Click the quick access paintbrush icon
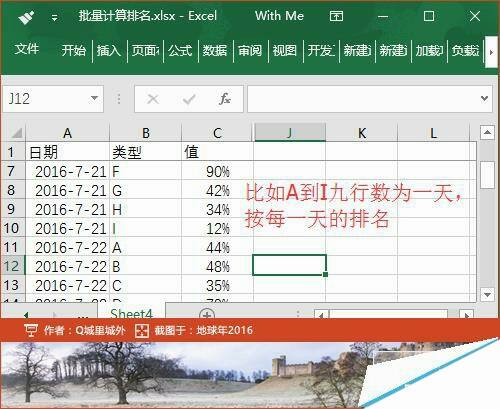Screen dimensions: 500x409 tap(26, 17)
